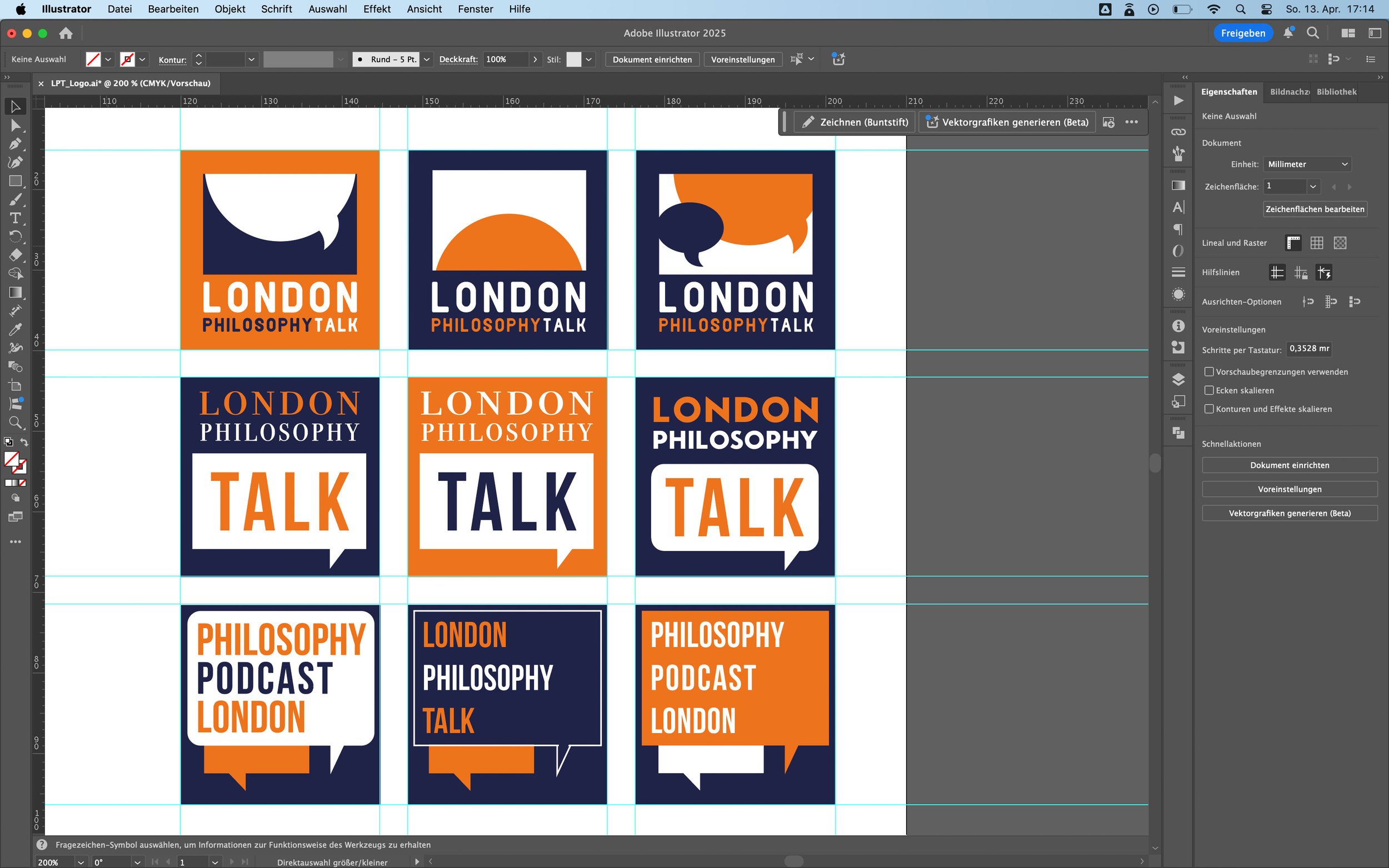The image size is (1389, 868).
Task: Open the 200% zoom level dropdown
Action: point(81,862)
